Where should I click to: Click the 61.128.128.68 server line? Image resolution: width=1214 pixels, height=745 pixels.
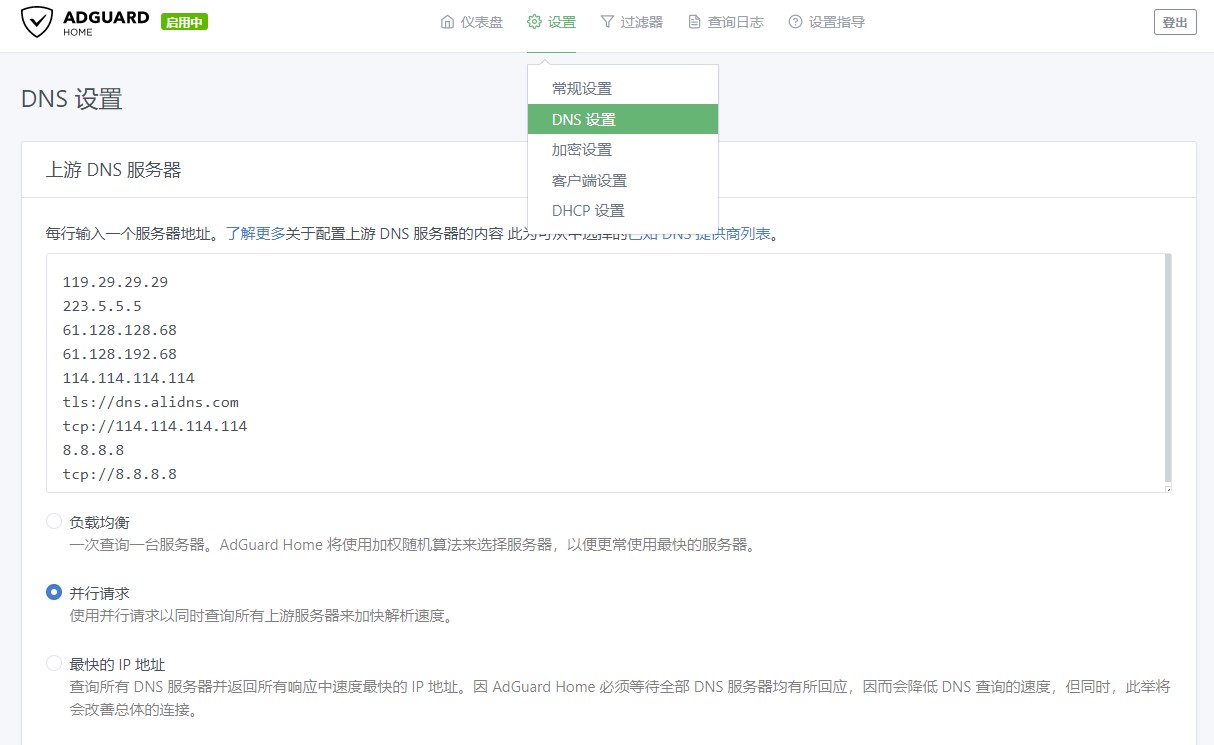pos(119,330)
